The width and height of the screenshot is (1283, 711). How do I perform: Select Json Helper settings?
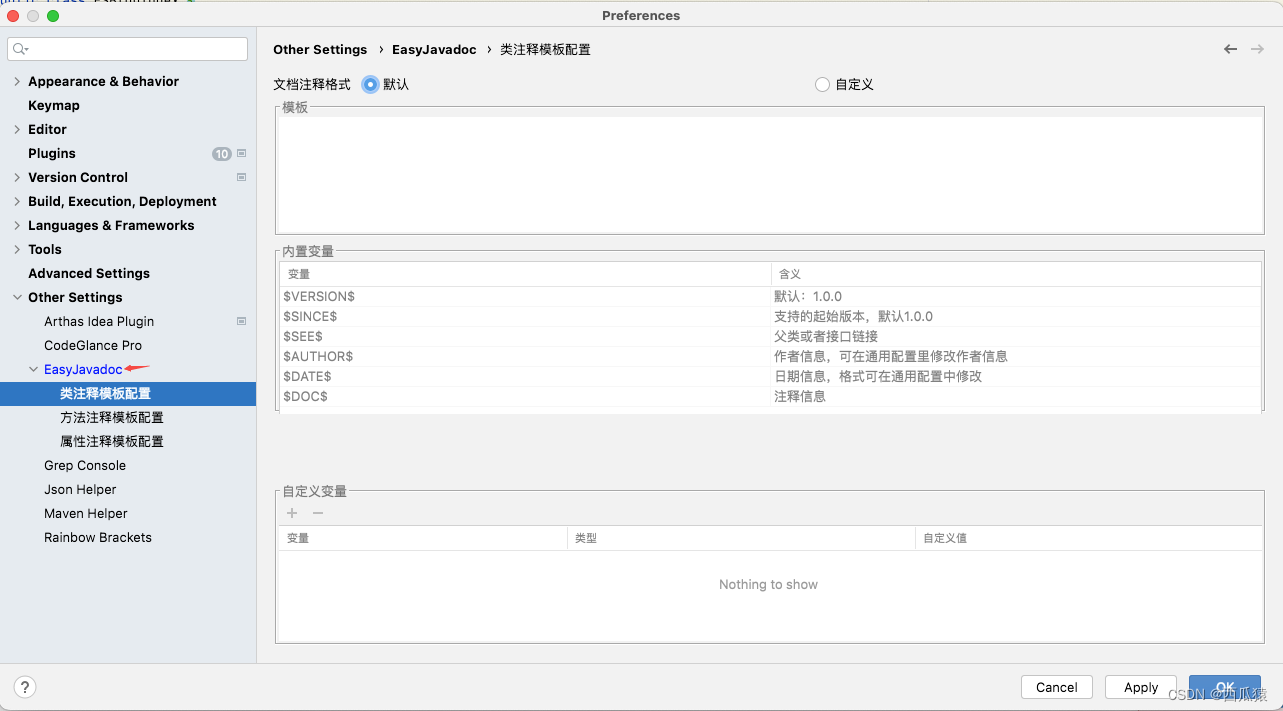click(80, 489)
